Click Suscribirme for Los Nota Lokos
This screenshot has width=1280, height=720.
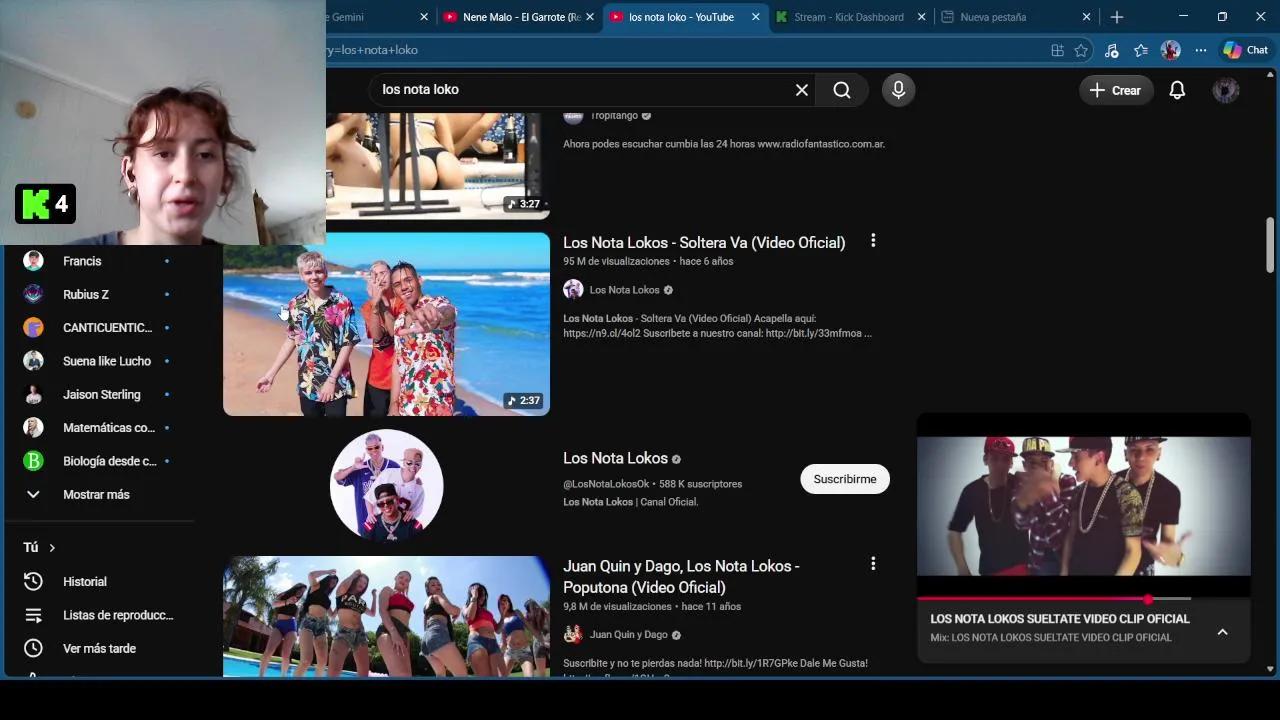tap(845, 479)
